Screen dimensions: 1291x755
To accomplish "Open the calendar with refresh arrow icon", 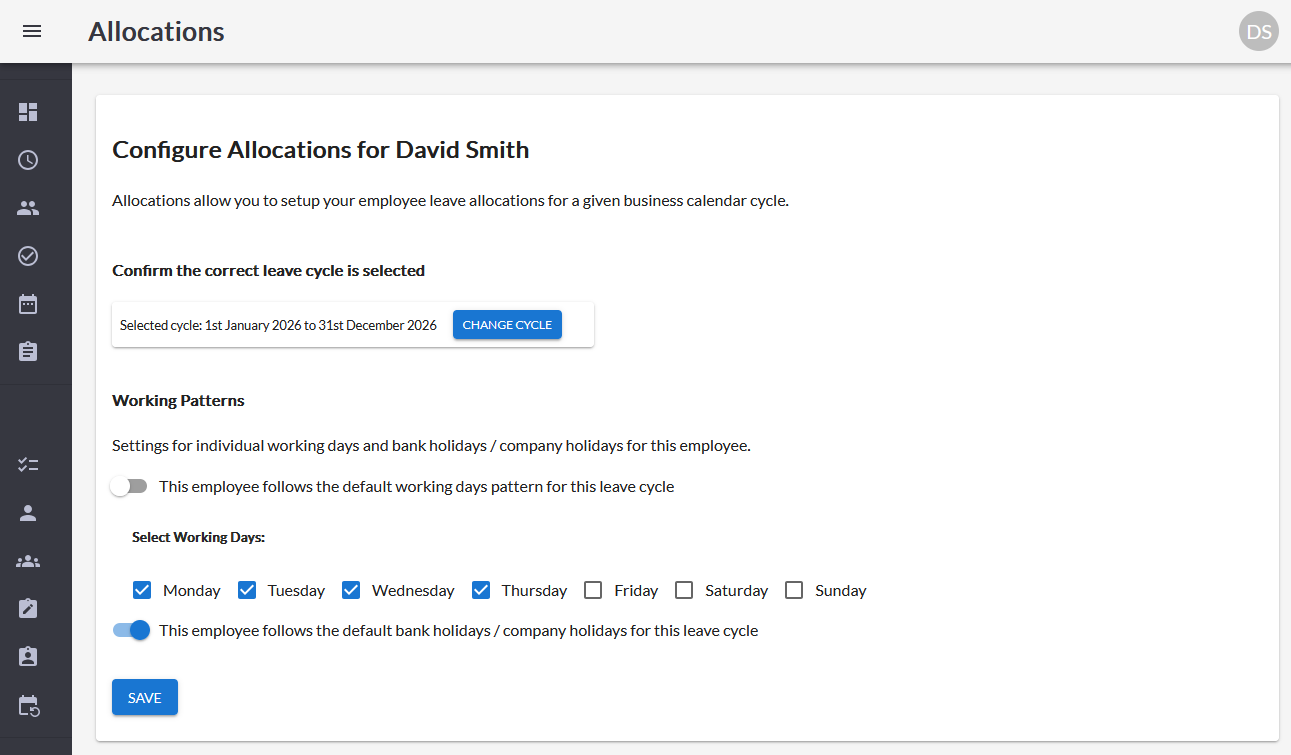I will click(28, 705).
